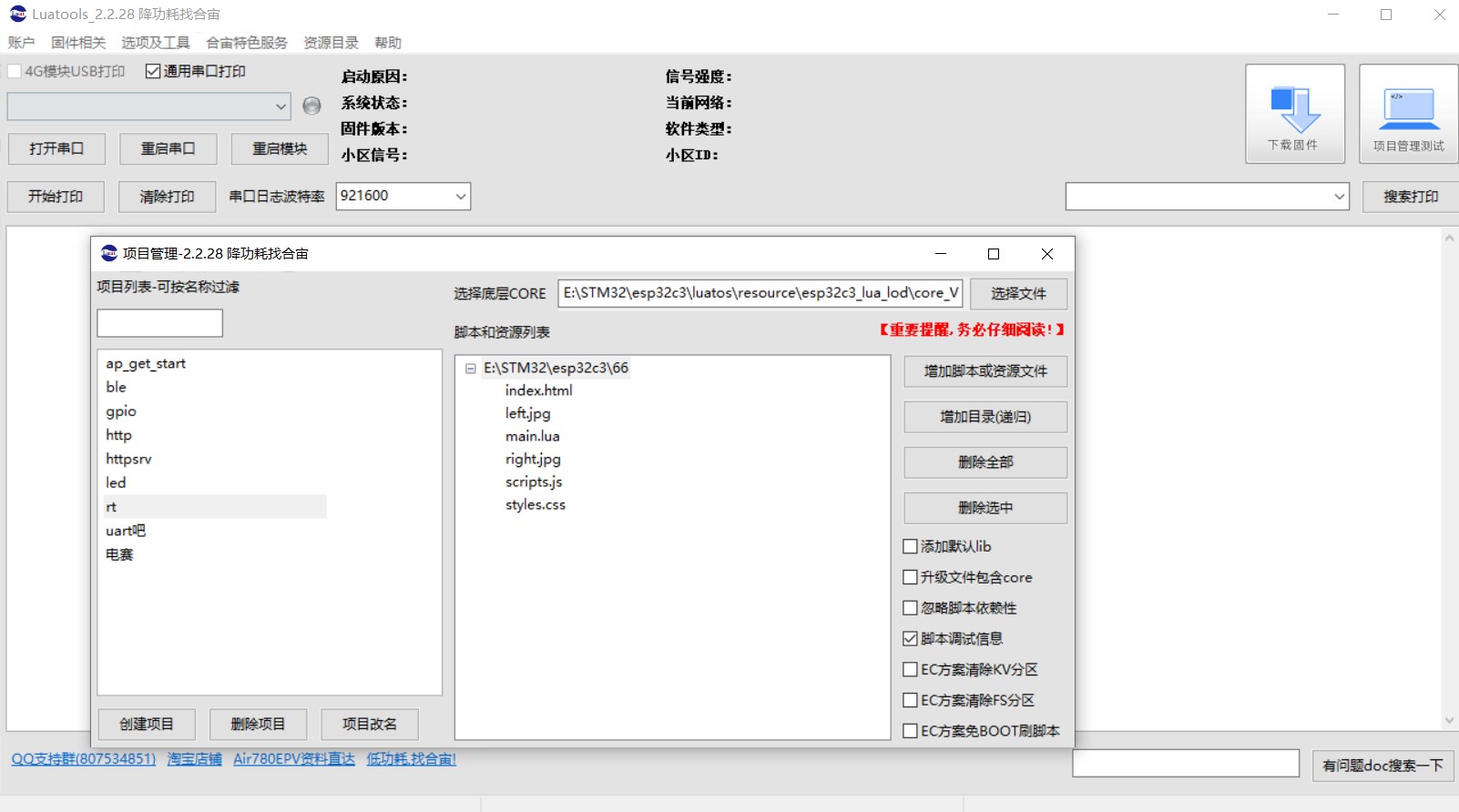Click the project name filter input field
Screen dimensions: 1459x812
(x=159, y=323)
